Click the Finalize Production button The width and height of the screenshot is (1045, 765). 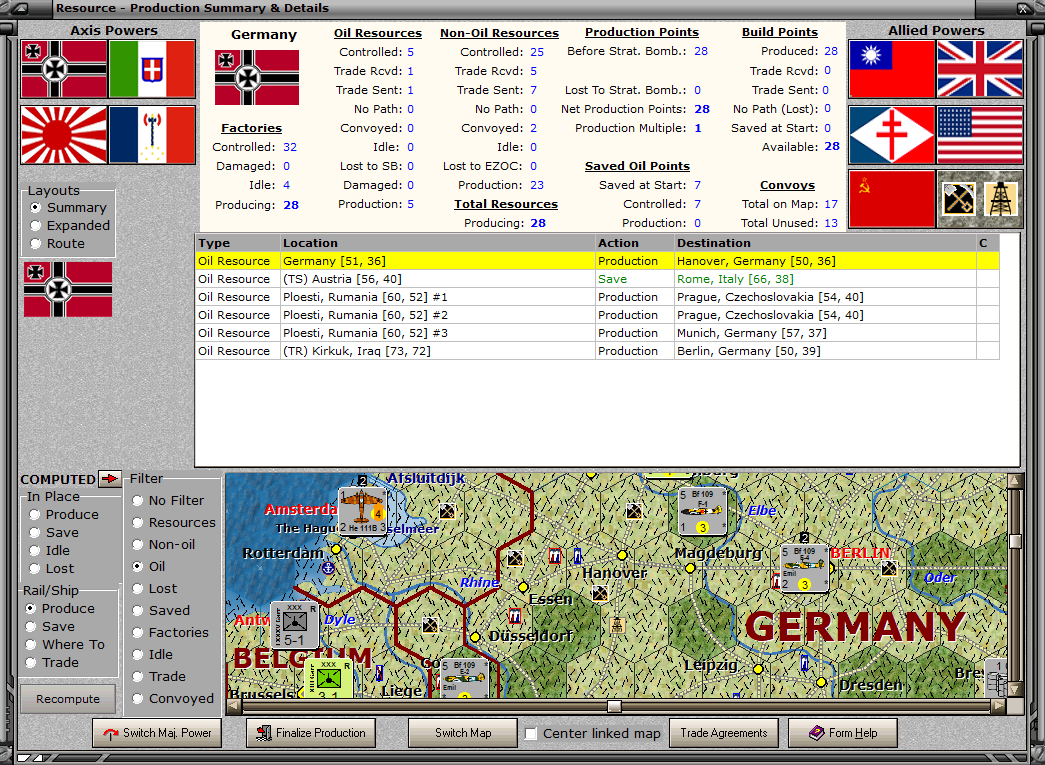click(311, 733)
